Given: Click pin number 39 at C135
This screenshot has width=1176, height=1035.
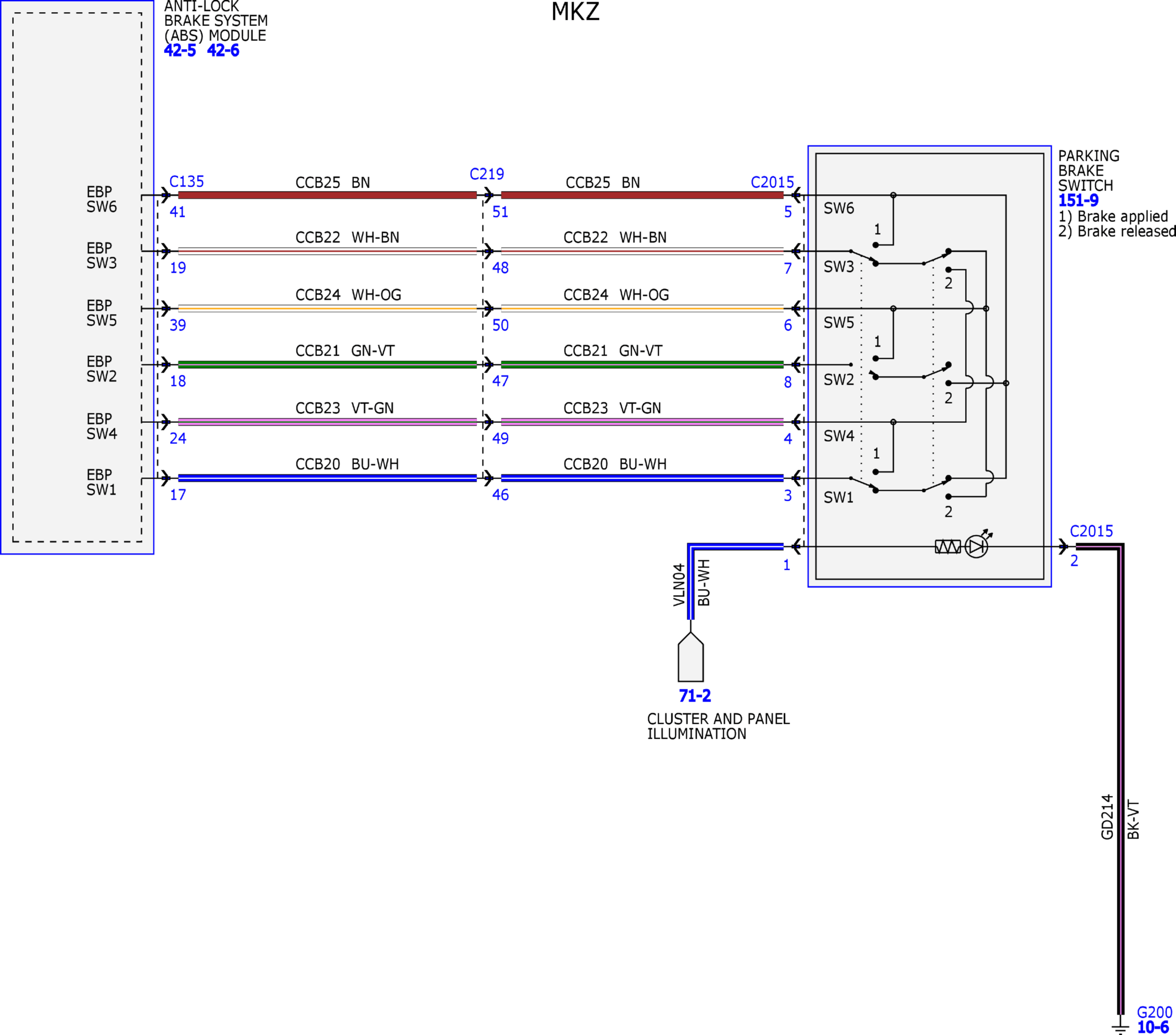Looking at the screenshot, I should (178, 326).
